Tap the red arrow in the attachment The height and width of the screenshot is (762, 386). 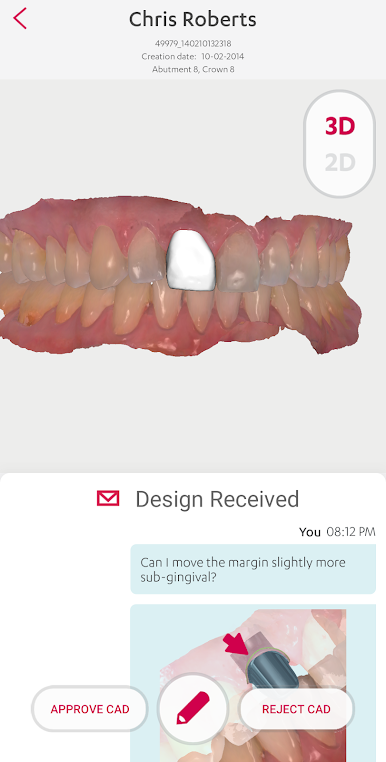click(236, 645)
